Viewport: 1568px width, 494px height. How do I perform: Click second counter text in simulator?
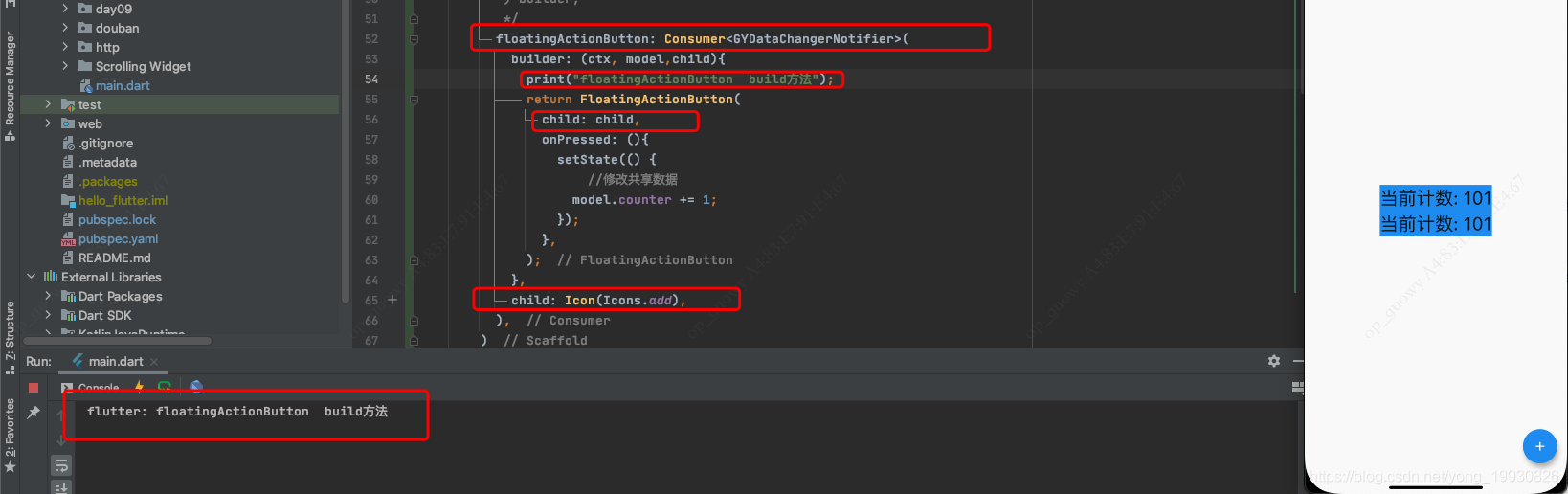[1435, 224]
